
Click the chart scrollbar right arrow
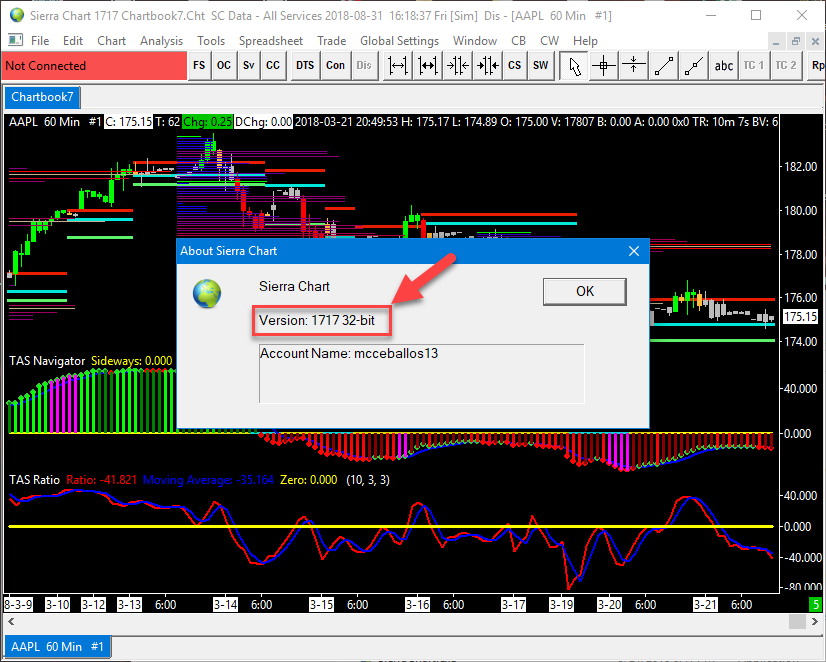pyautogui.click(x=815, y=621)
